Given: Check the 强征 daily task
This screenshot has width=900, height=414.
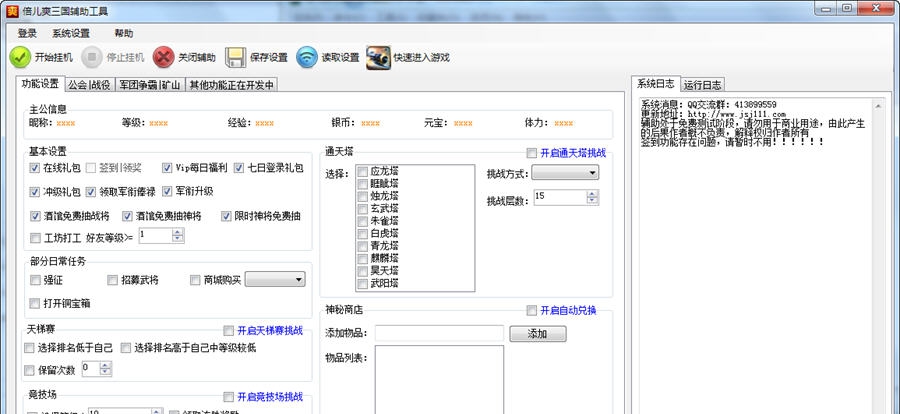Looking at the screenshot, I should pos(35,280).
